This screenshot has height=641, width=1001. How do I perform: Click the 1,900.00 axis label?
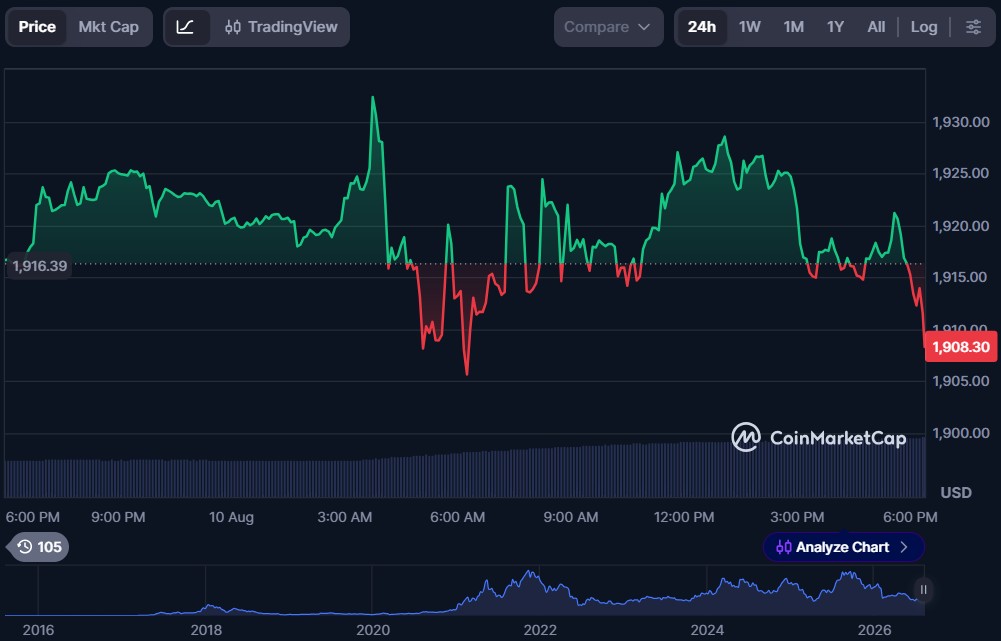(x=961, y=433)
